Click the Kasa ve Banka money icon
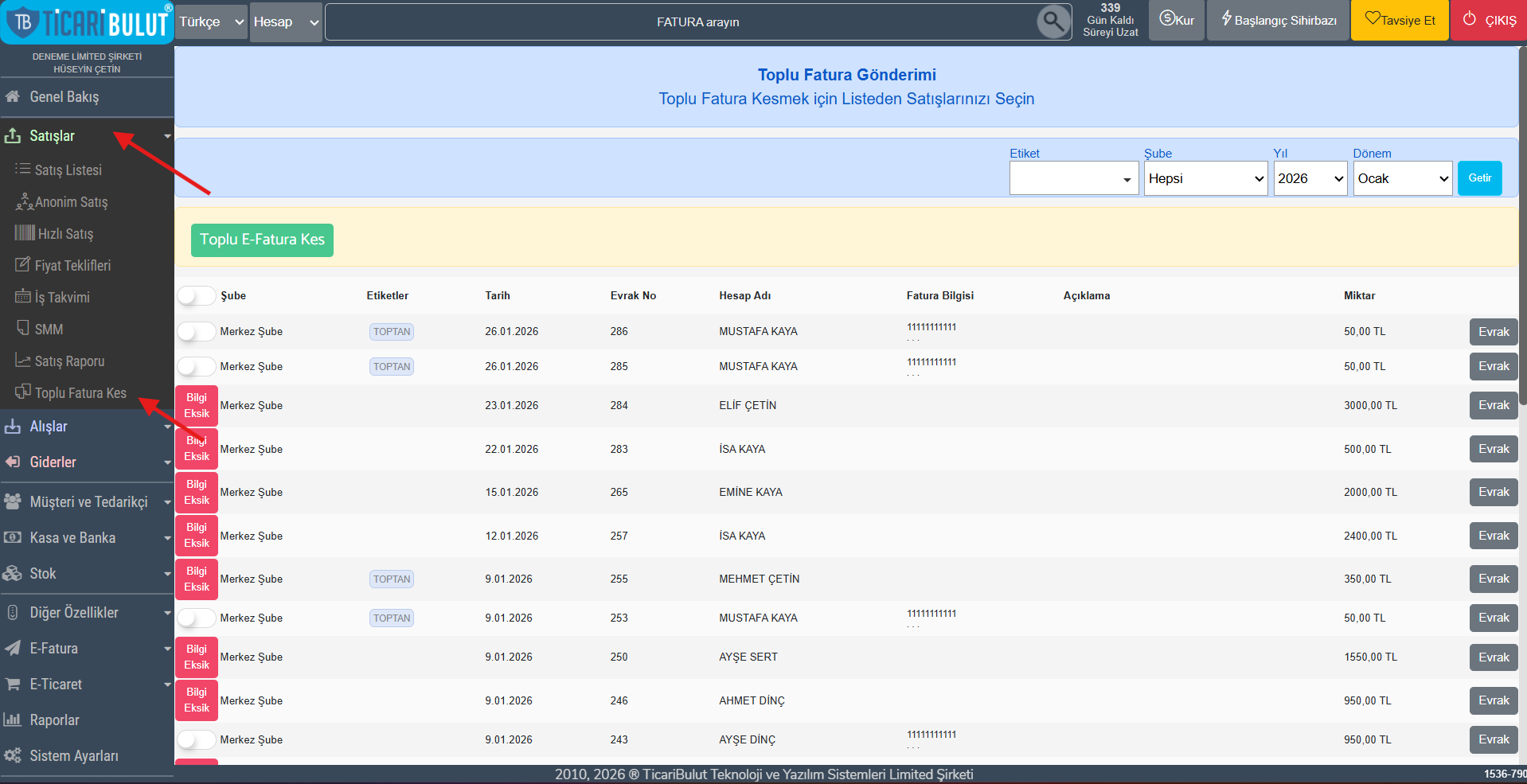The image size is (1527, 784). (13, 537)
